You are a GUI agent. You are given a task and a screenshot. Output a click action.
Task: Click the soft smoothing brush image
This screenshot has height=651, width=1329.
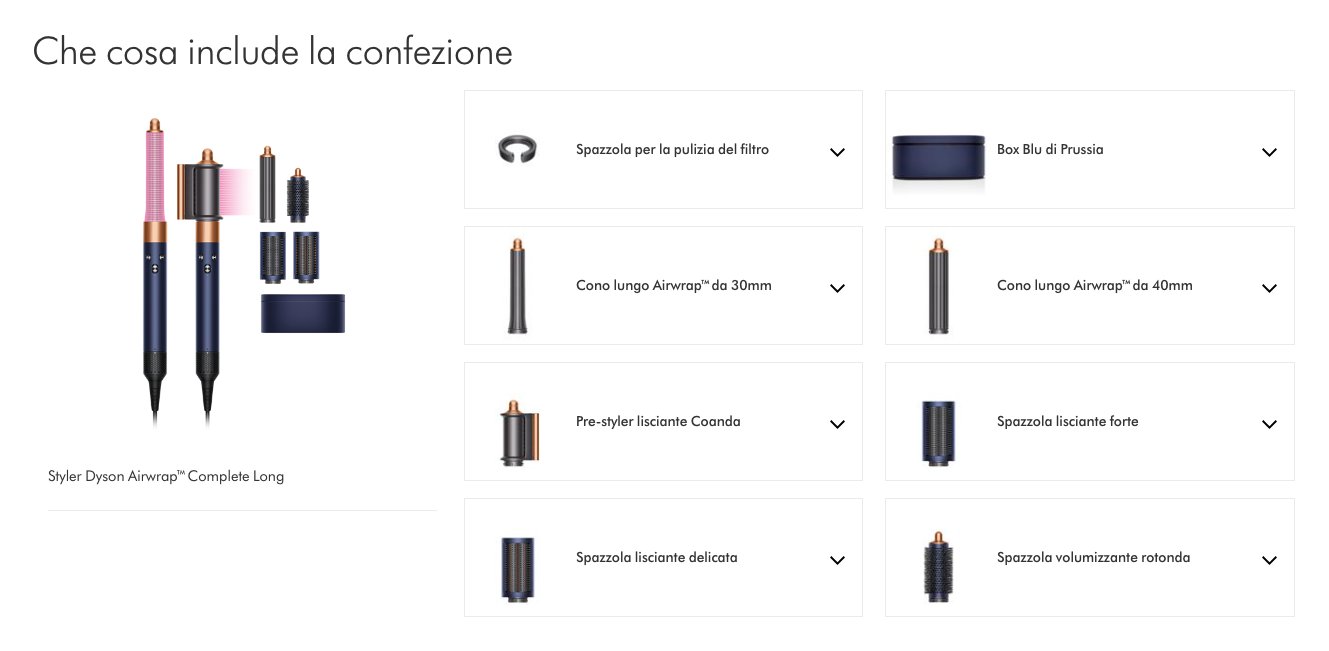(x=517, y=568)
